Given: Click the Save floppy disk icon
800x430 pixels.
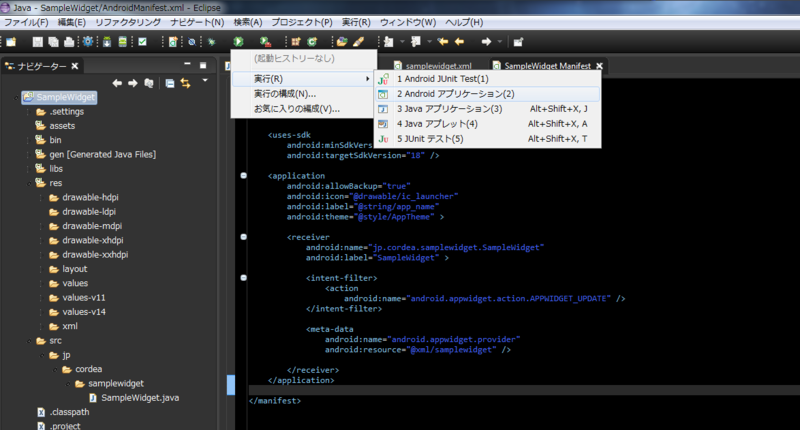Looking at the screenshot, I should (x=38, y=42).
